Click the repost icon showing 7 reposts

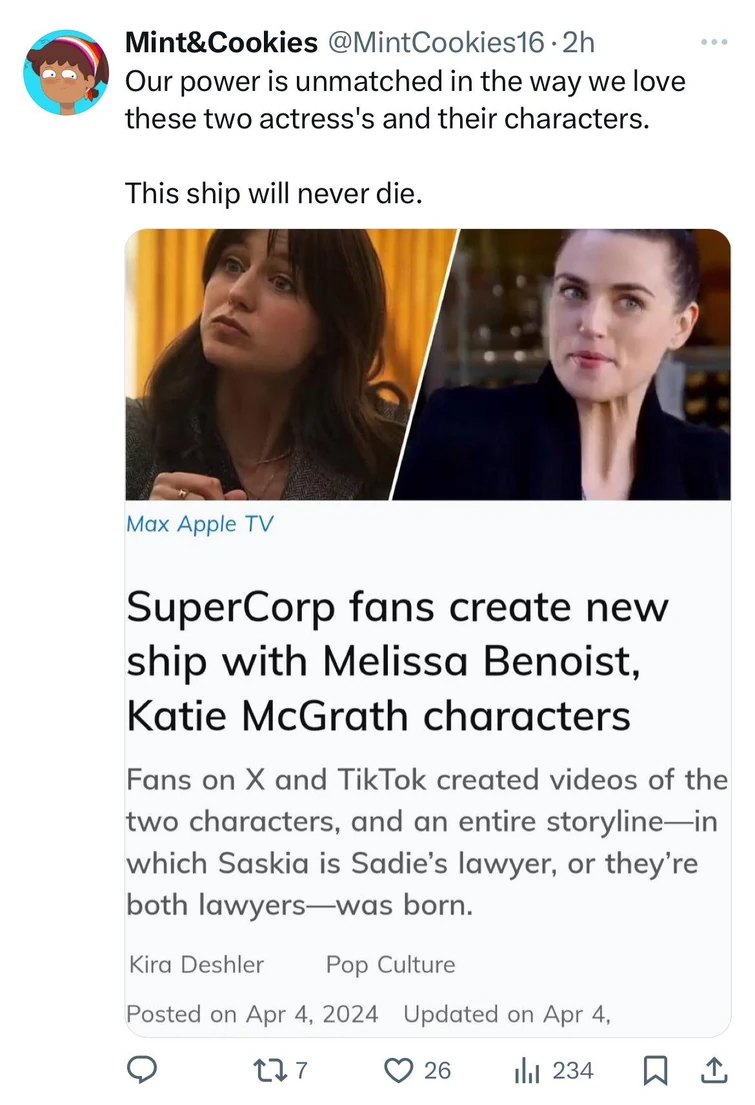[x=266, y=1069]
